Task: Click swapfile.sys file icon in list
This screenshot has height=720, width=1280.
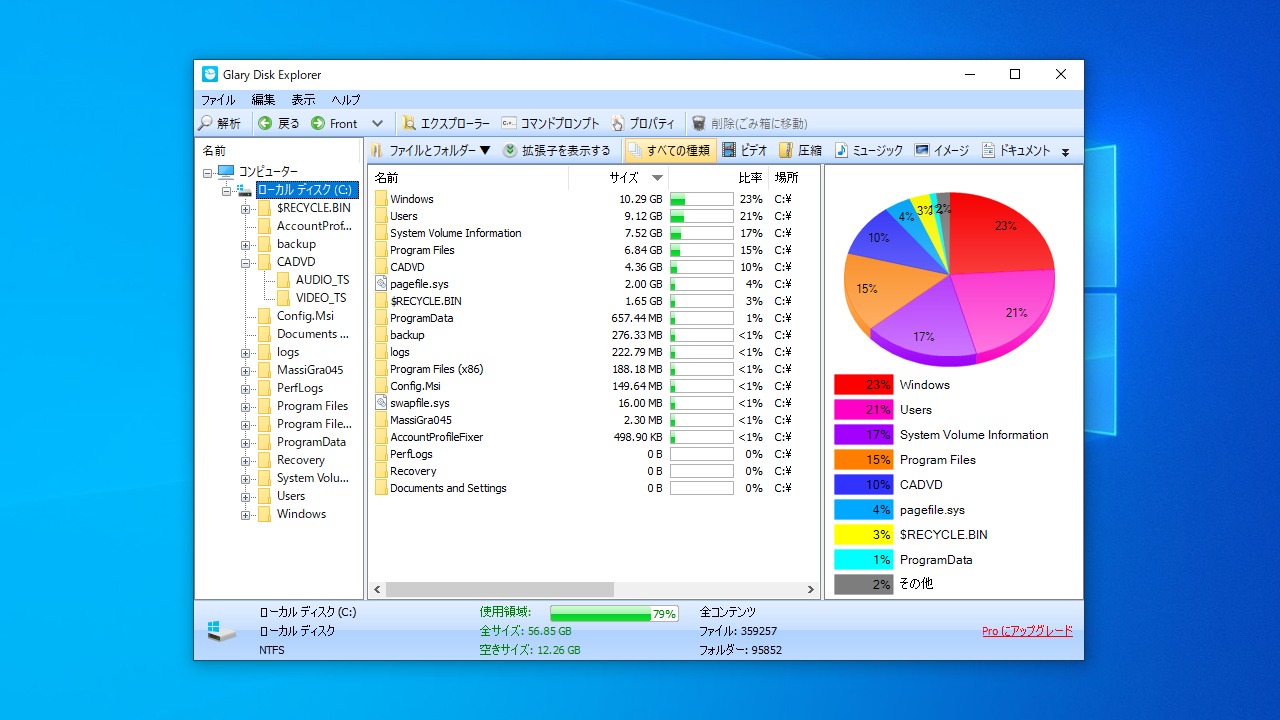Action: [x=381, y=403]
